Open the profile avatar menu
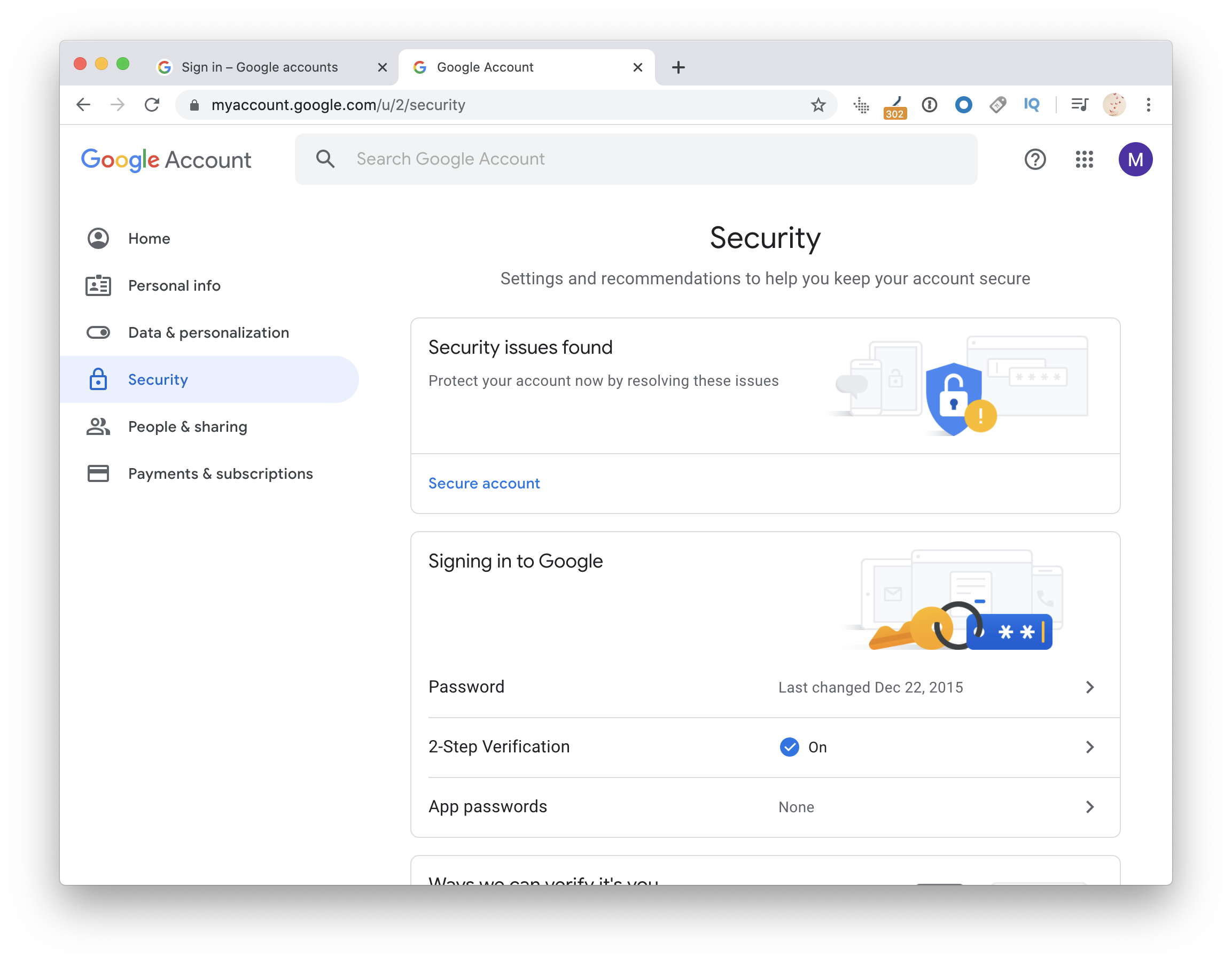 click(1136, 159)
